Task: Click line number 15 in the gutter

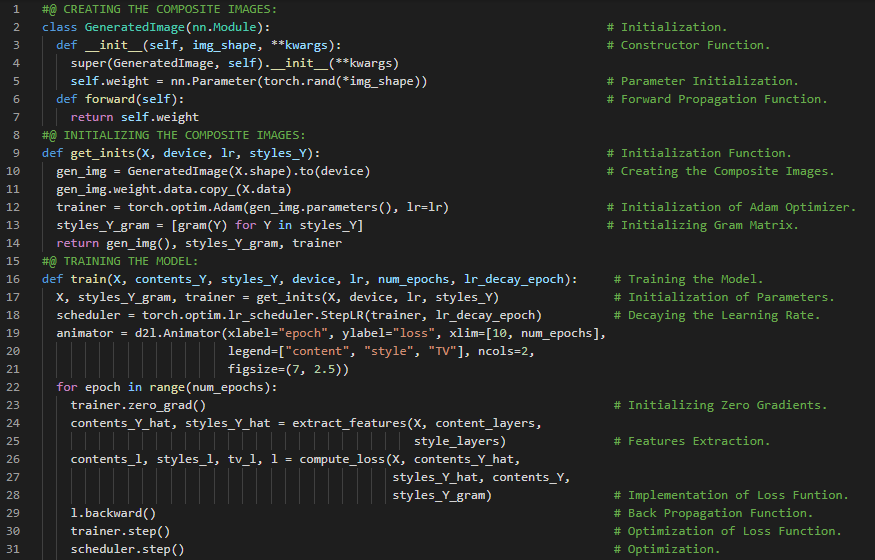Action: point(16,261)
